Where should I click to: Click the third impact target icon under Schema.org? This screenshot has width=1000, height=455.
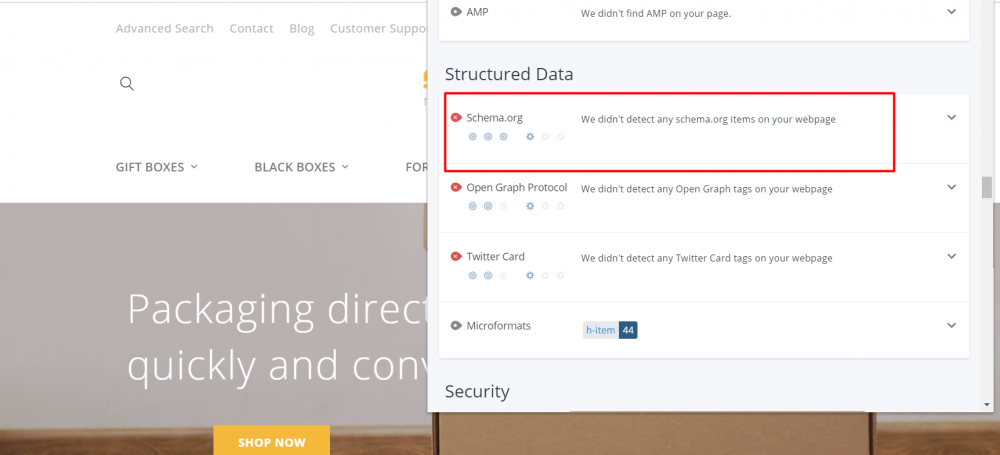[503, 137]
